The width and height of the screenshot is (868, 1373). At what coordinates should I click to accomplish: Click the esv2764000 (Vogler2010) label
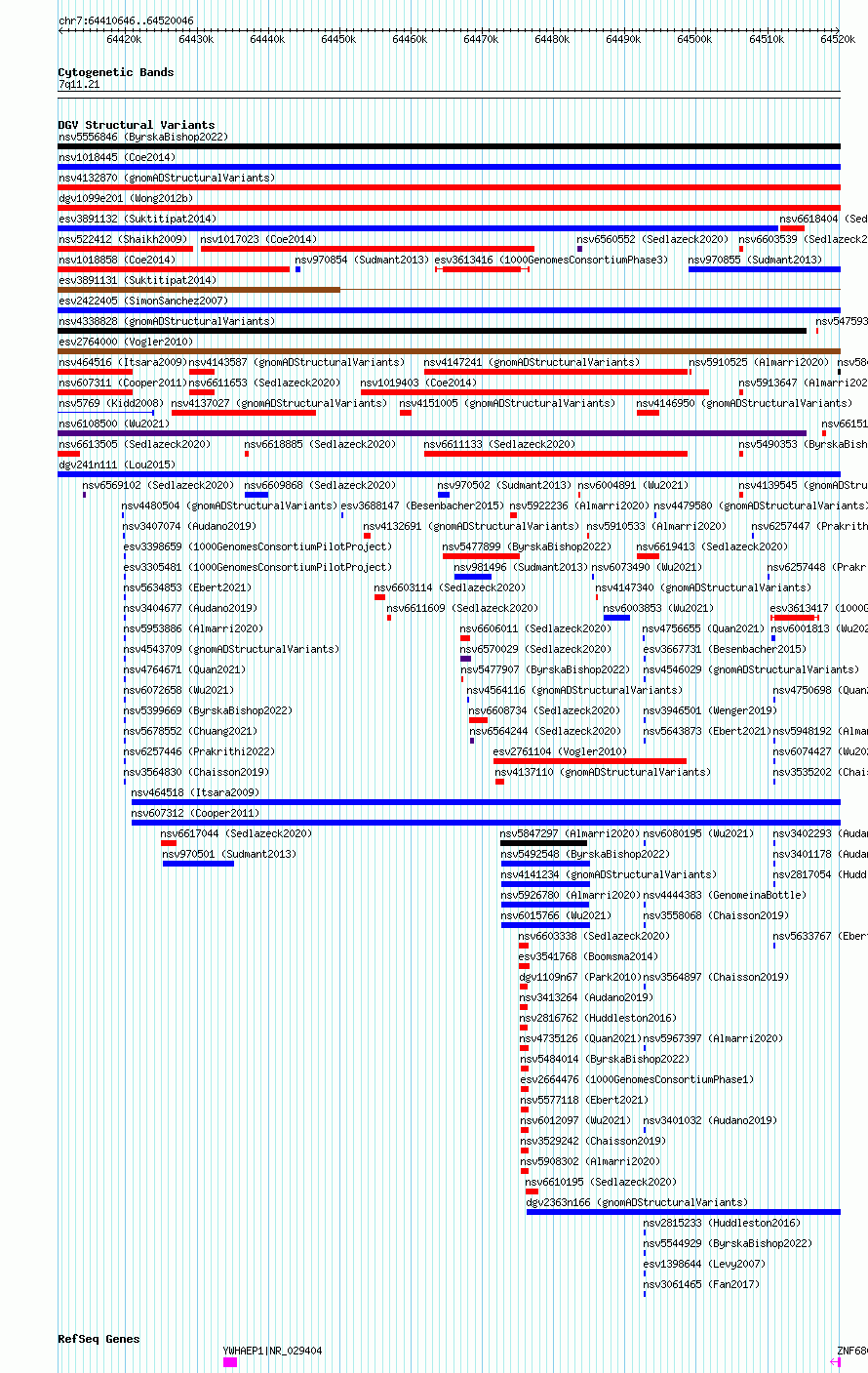pos(126,342)
